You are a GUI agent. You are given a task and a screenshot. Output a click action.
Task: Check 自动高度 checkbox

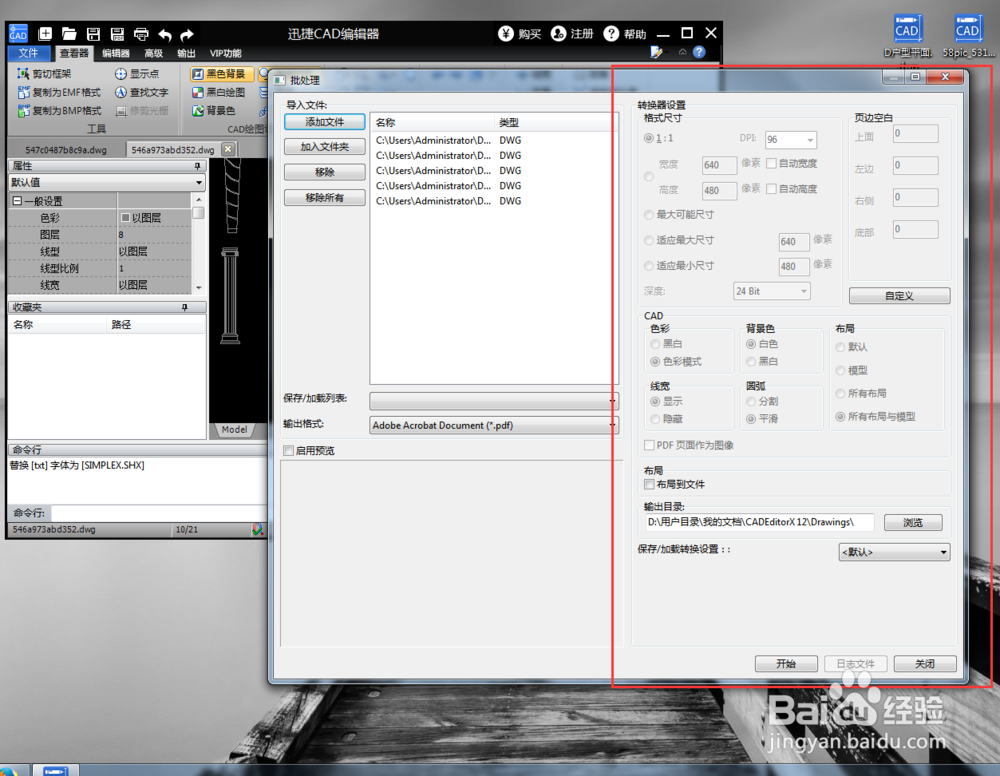click(x=771, y=189)
